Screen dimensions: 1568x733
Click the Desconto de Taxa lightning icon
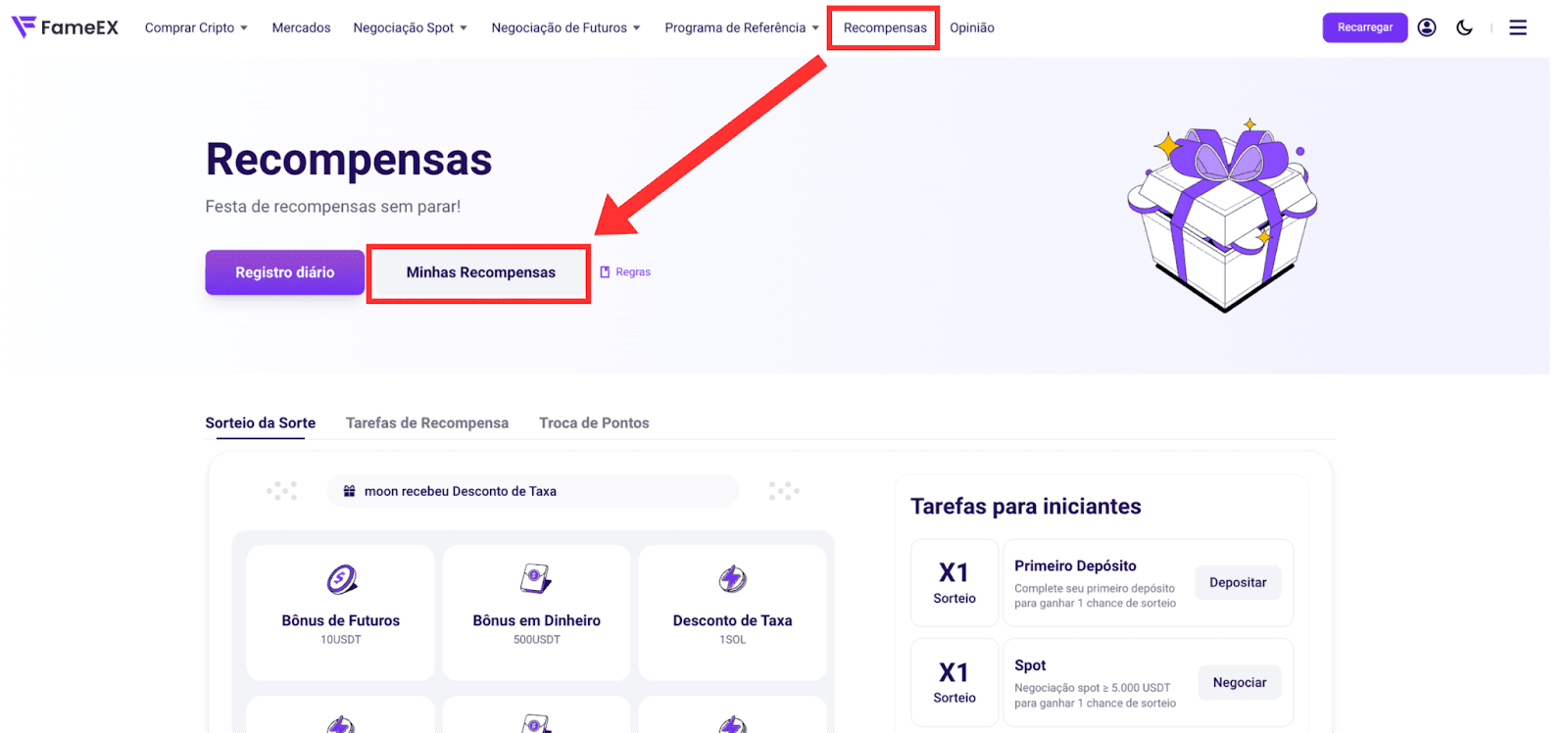733,579
